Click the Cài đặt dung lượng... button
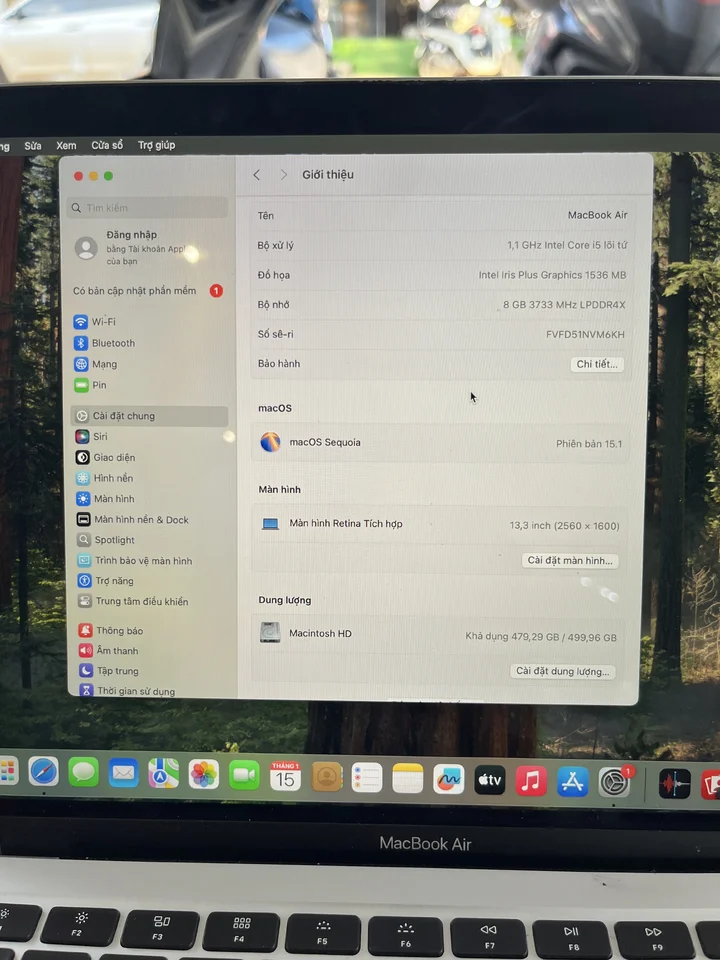 click(x=562, y=672)
